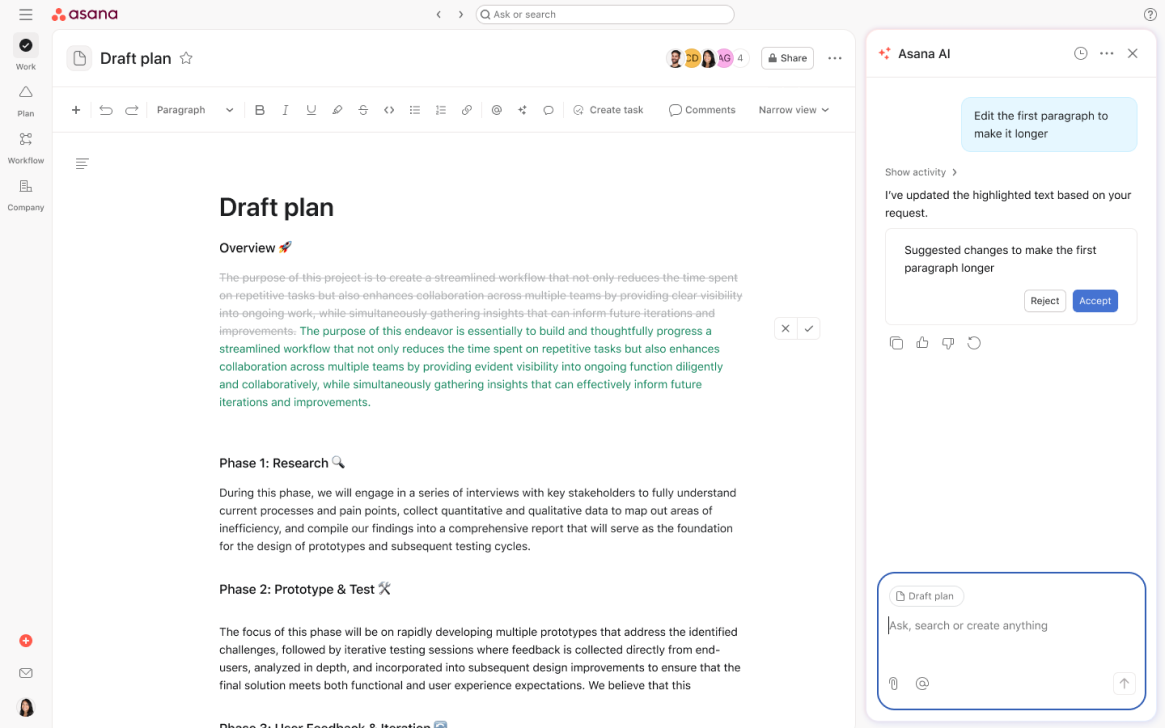Open document more options menu
The height and width of the screenshot is (728, 1165).
834,58
